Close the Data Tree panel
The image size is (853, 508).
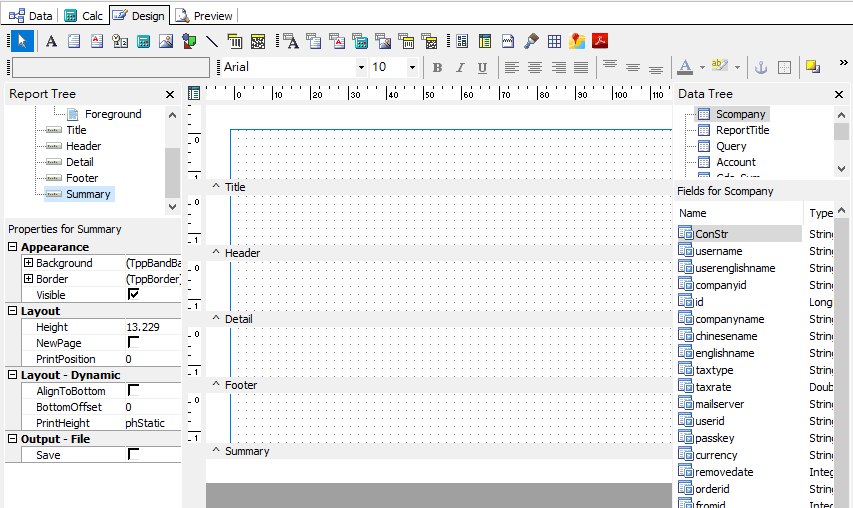click(x=839, y=95)
